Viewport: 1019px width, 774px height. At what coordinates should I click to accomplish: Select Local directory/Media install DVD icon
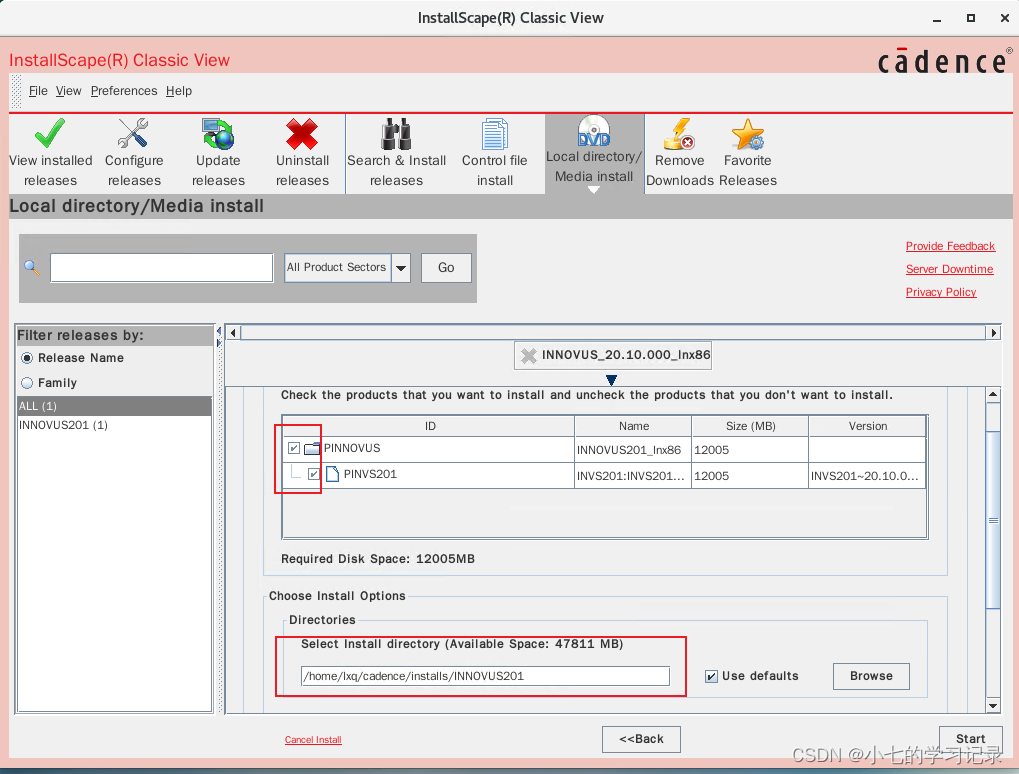point(593,131)
